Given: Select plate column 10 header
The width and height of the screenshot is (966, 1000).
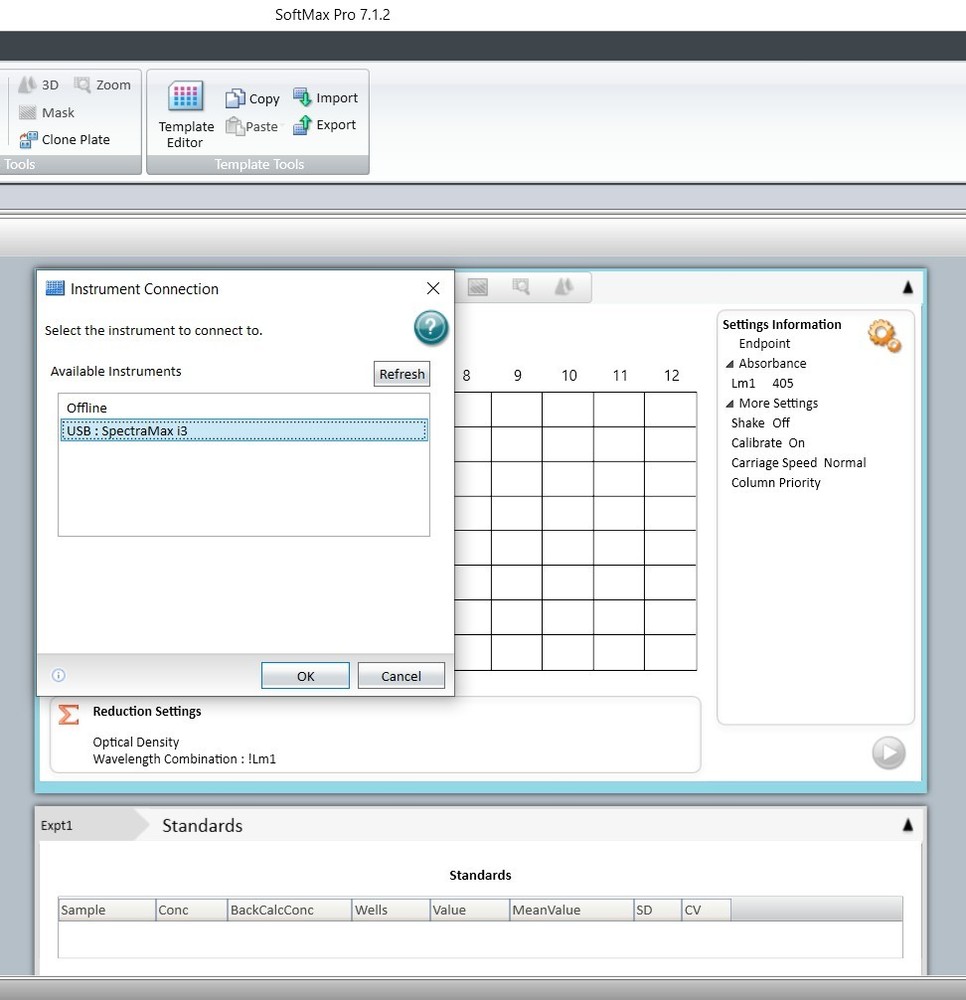Looking at the screenshot, I should (x=569, y=376).
